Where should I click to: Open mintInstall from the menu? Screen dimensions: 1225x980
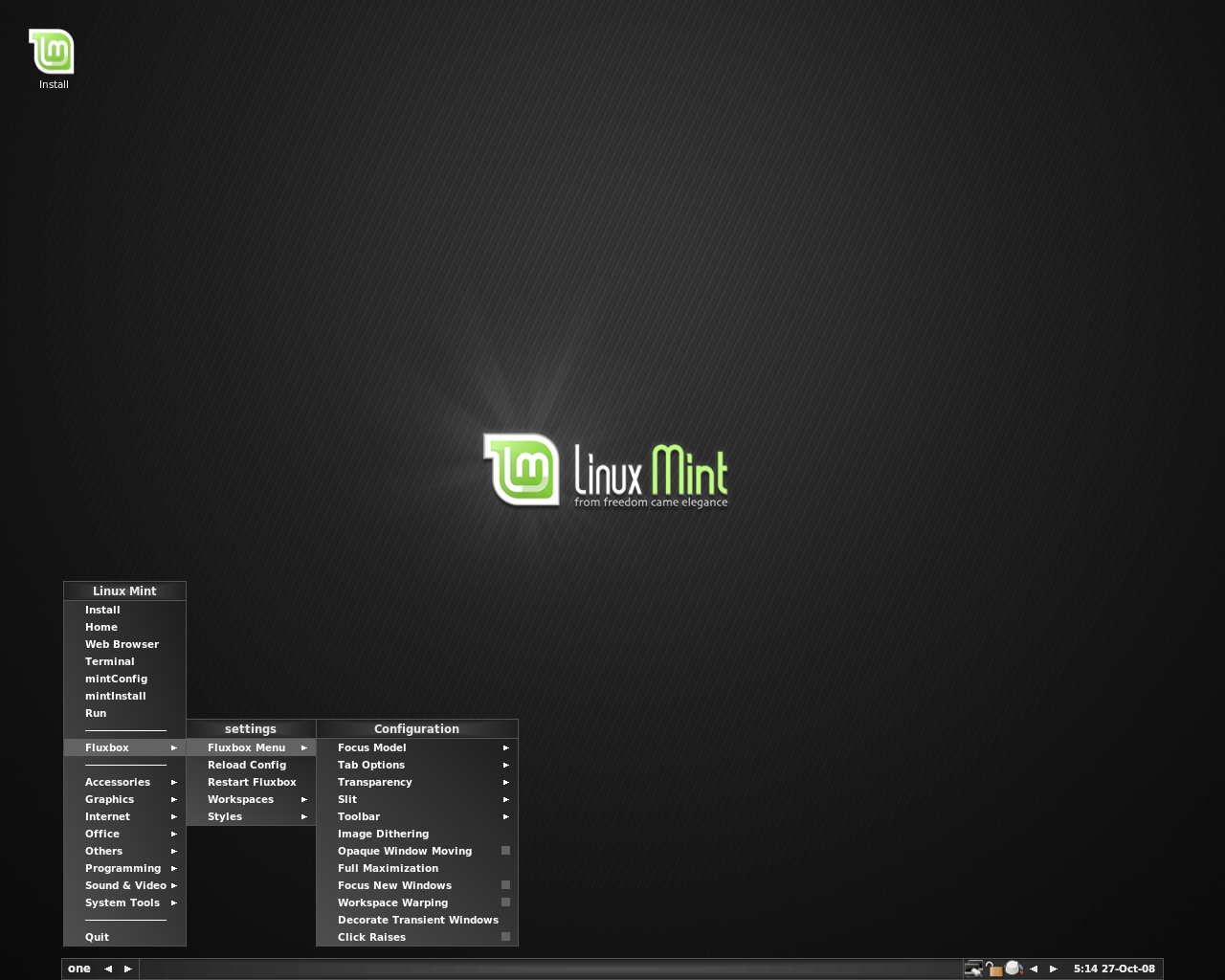pos(124,696)
